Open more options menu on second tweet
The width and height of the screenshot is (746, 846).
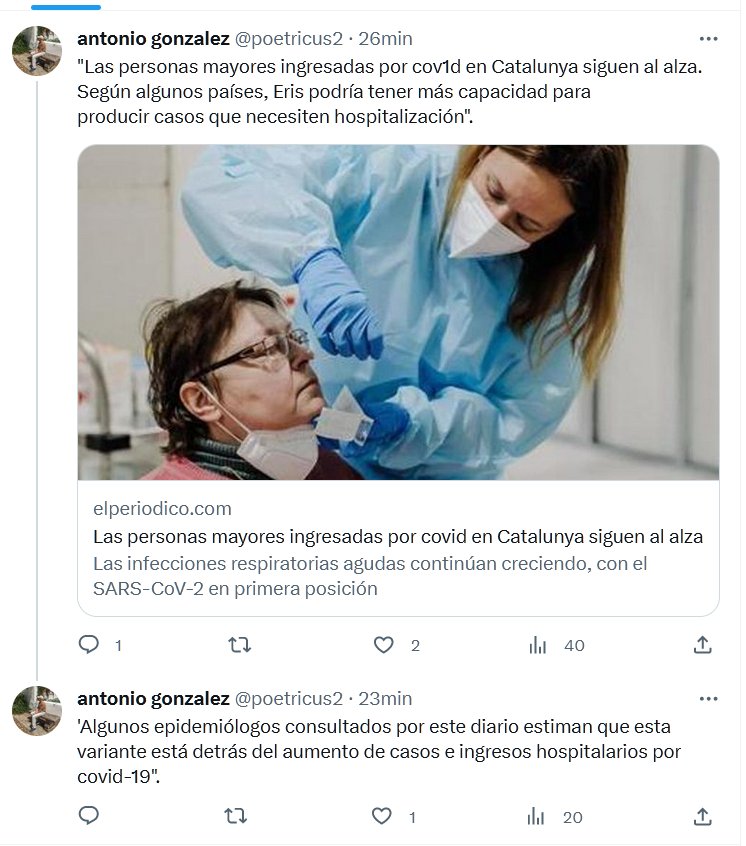(709, 698)
